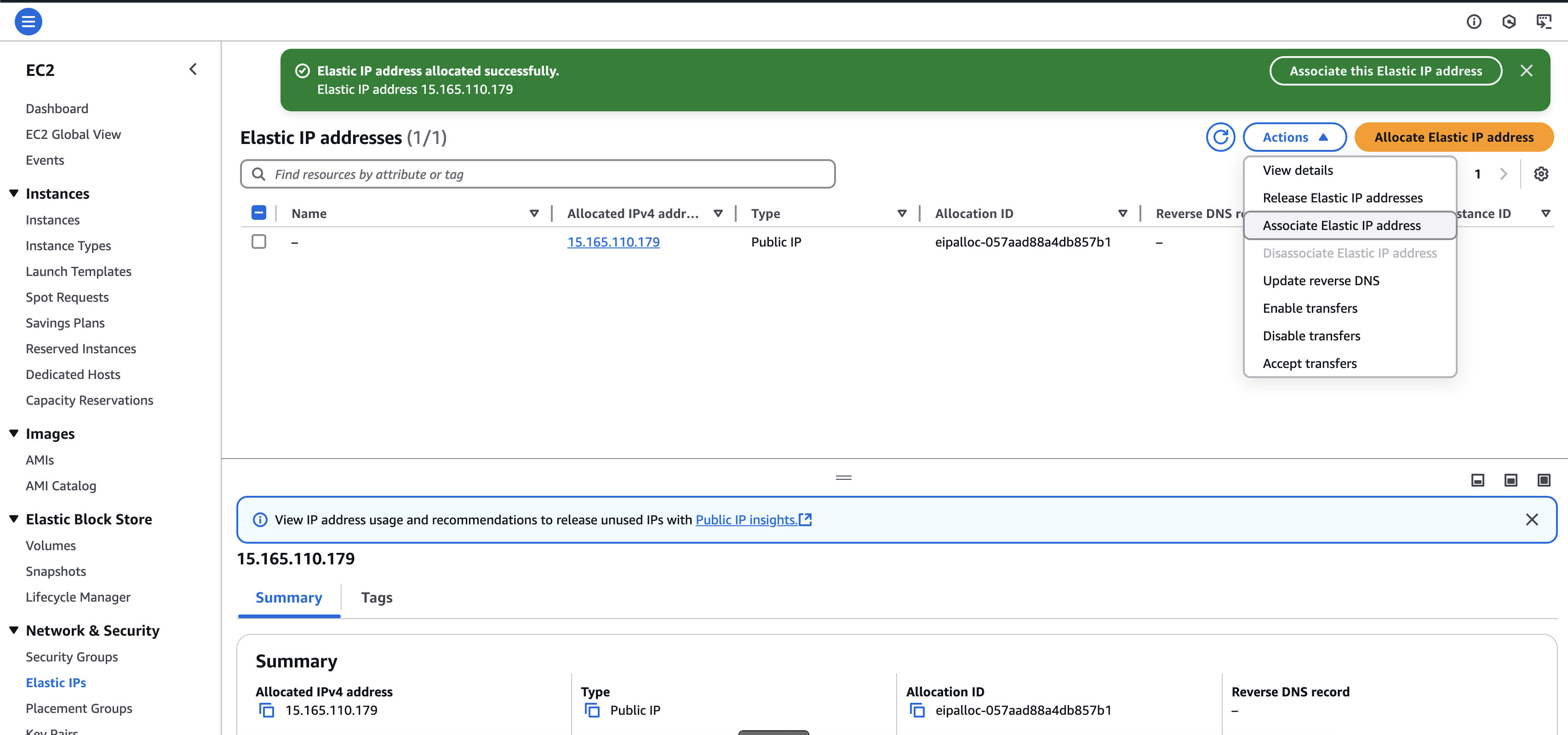
Task: Collapse the Elastic Block Store section
Action: point(14,519)
